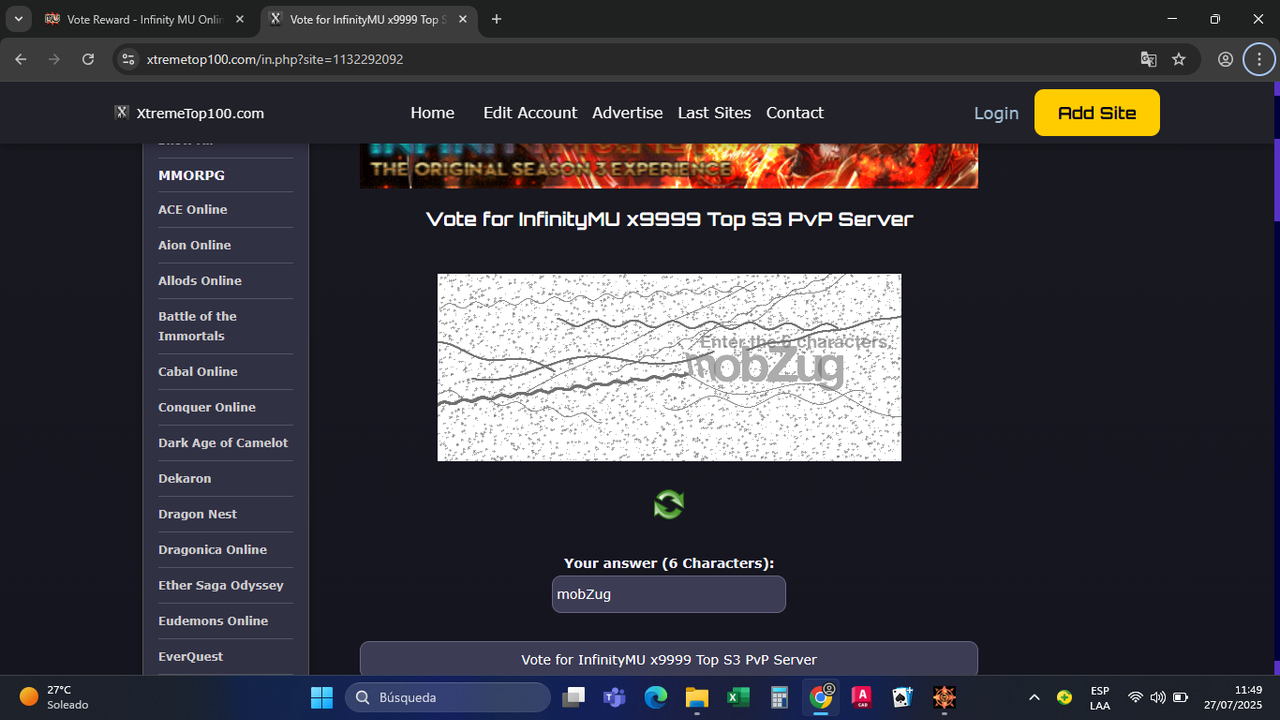Open the Advertise page
Screen dimensions: 1280x720
click(627, 113)
